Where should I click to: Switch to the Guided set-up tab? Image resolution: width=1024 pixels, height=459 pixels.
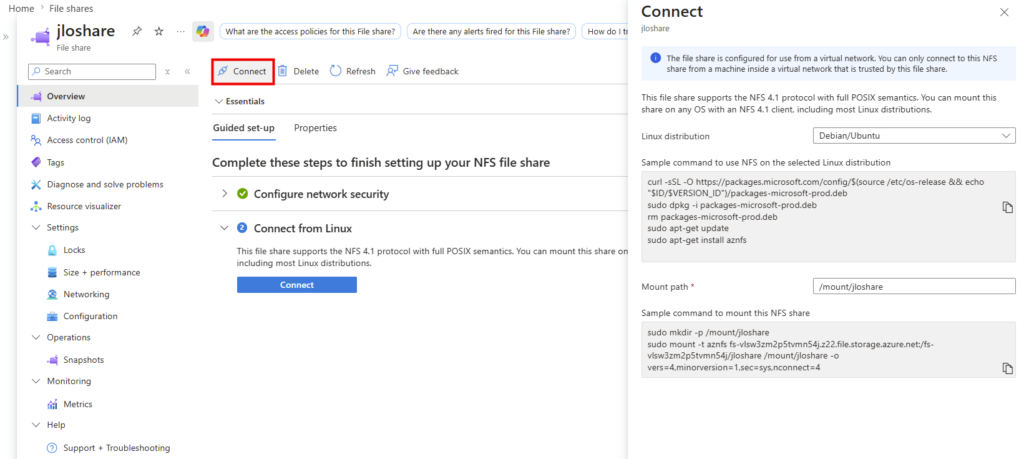click(244, 128)
